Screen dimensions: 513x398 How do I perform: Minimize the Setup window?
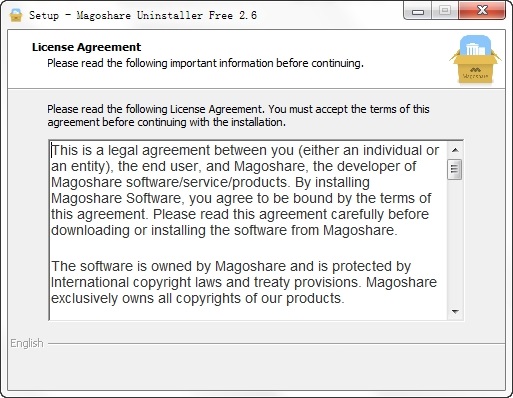418,12
